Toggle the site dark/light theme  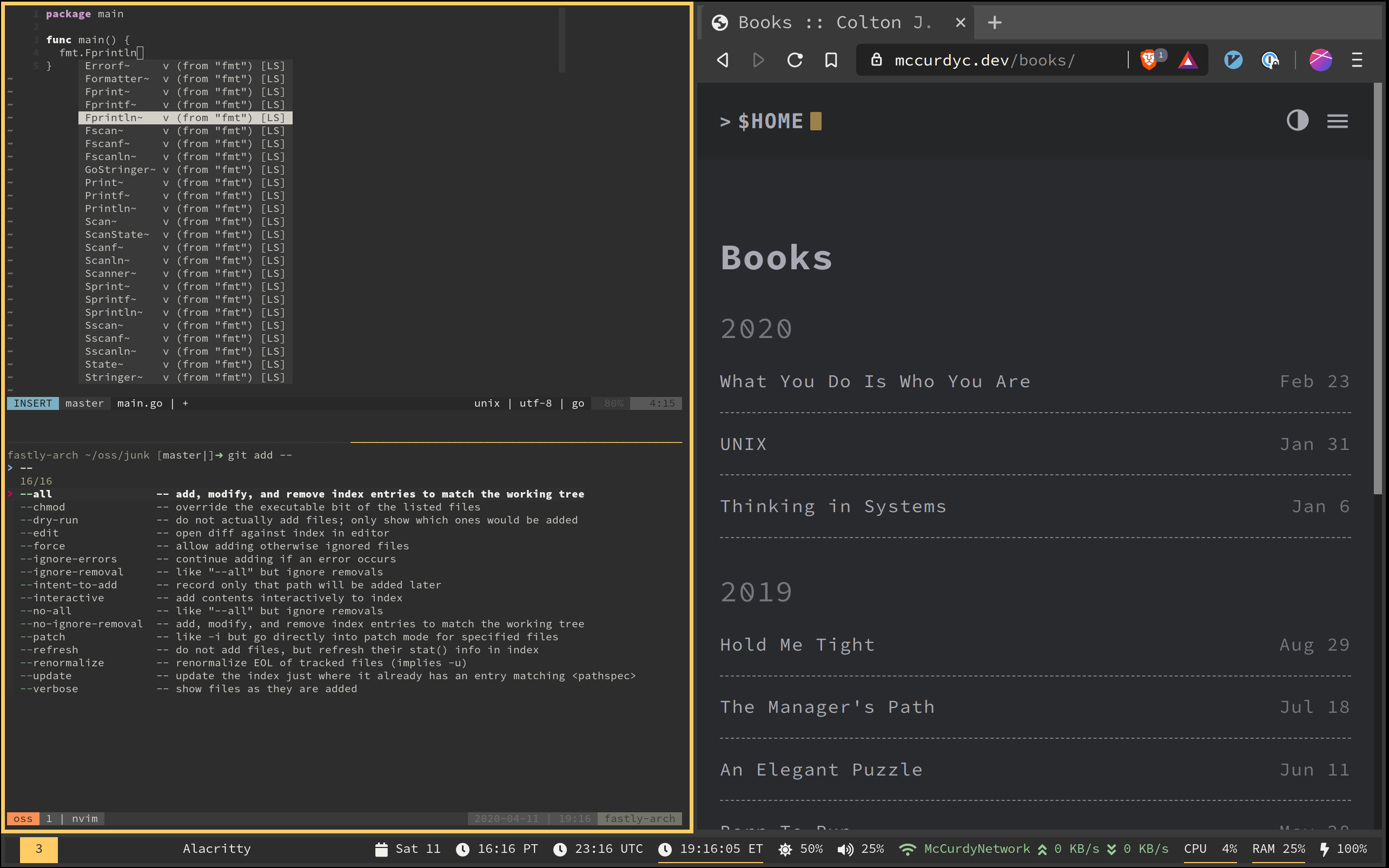pos(1297,121)
